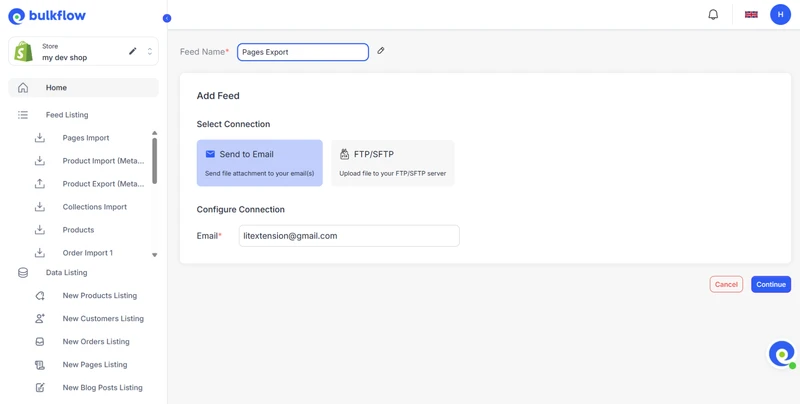
Task: Click the bulkflow logo
Action: tap(47, 16)
